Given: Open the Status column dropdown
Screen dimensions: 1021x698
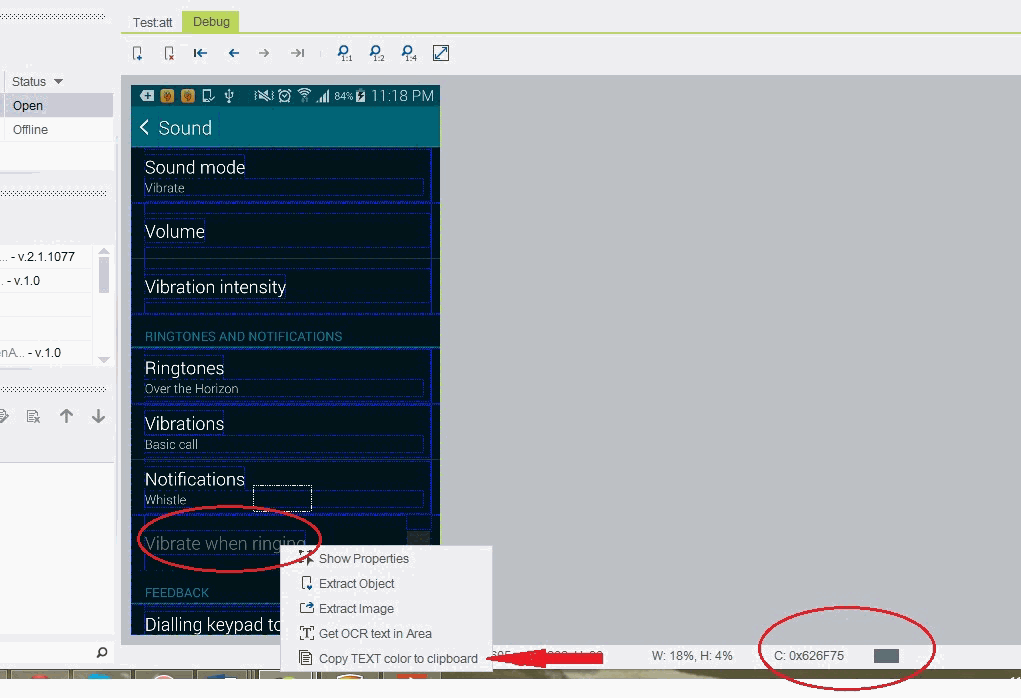Looking at the screenshot, I should tap(58, 81).
